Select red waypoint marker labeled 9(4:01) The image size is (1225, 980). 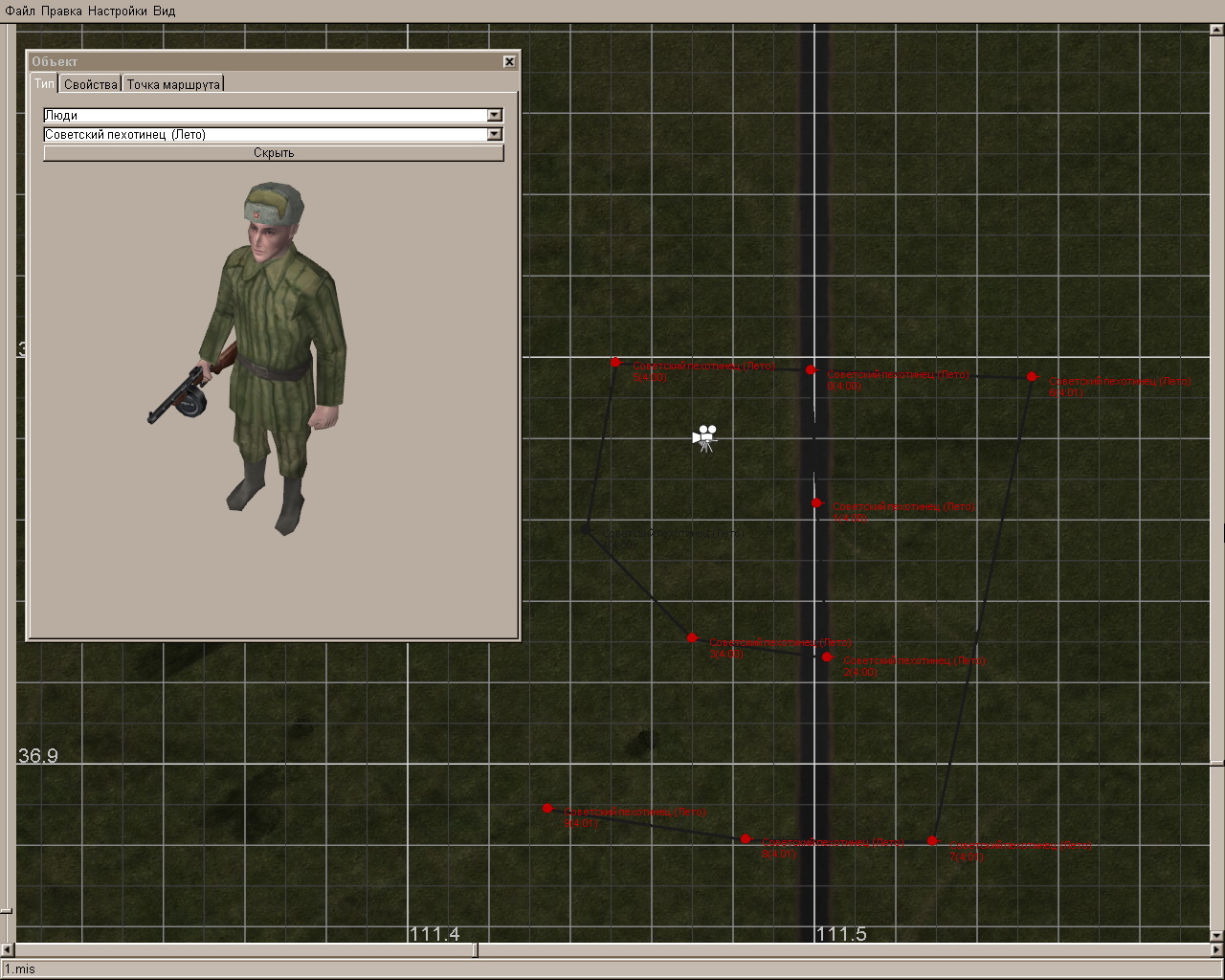coord(547,809)
